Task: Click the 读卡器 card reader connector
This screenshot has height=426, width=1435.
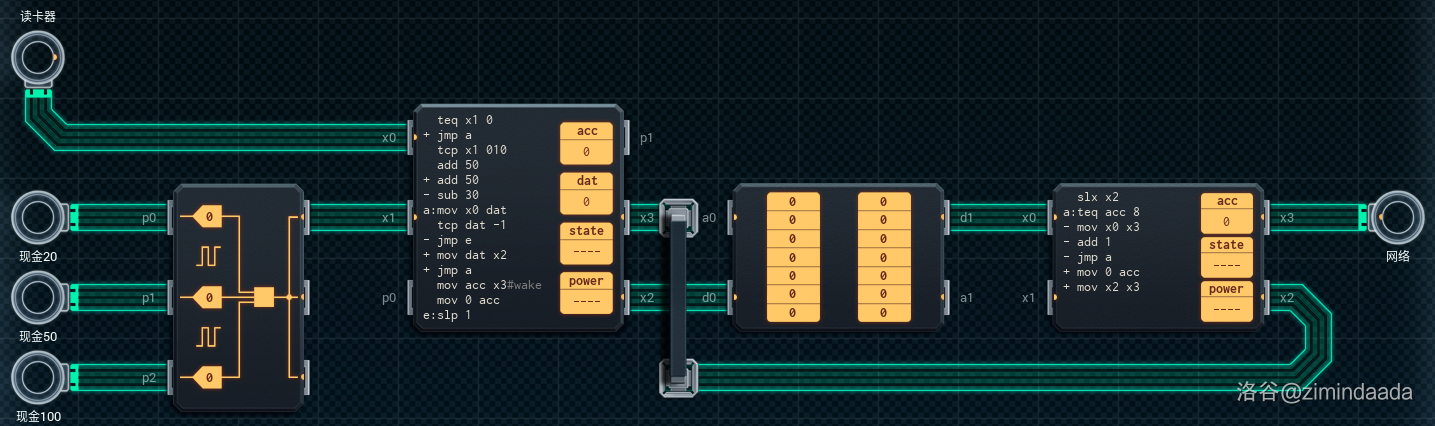Action: pos(38,58)
